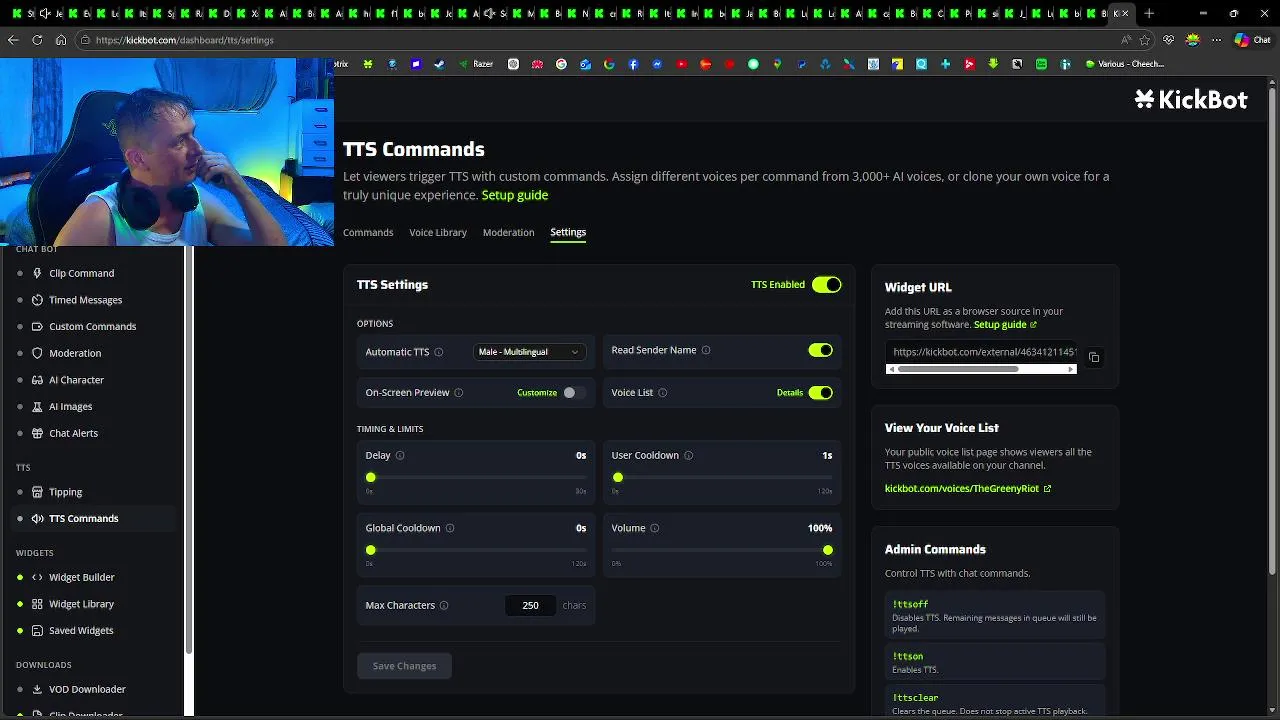Click info icon next to Delay
The width and height of the screenshot is (1280, 720).
coord(400,455)
